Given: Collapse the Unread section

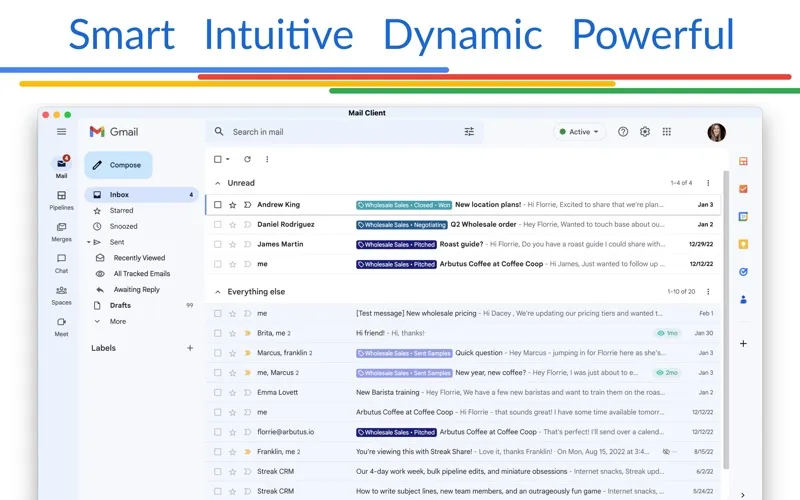Looking at the screenshot, I should click(218, 183).
